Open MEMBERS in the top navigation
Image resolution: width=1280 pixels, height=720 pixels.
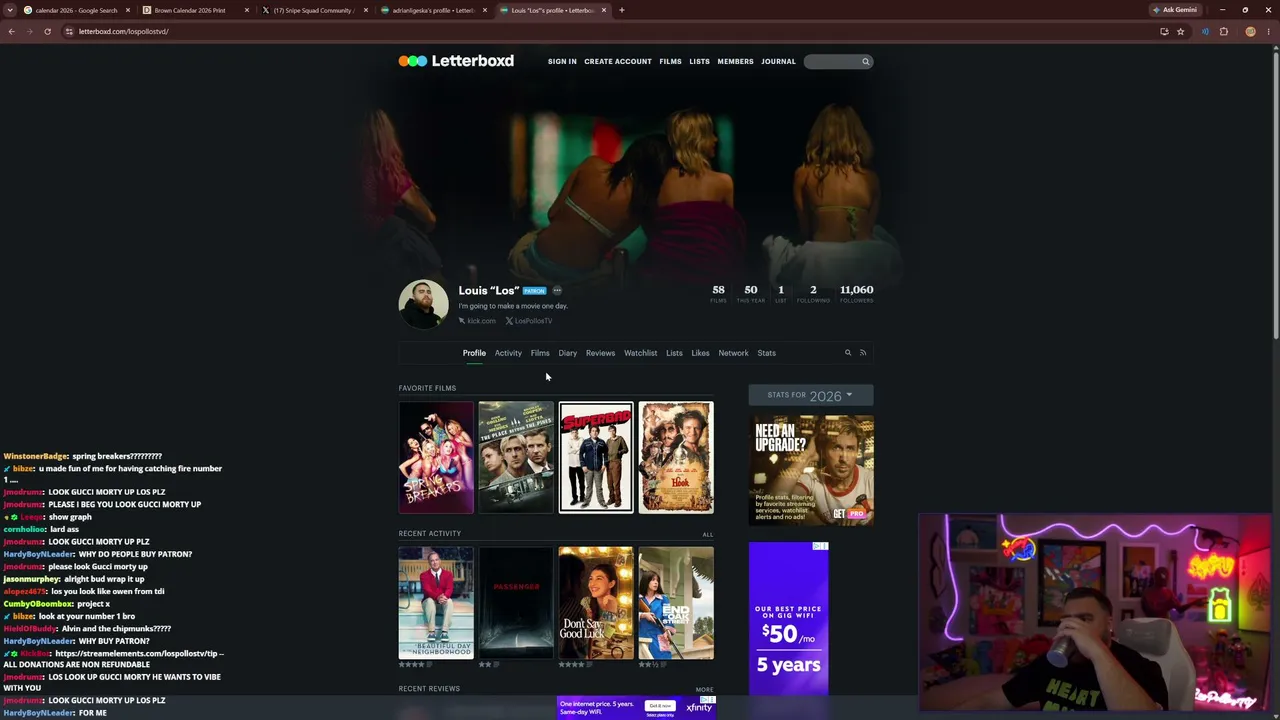(735, 62)
